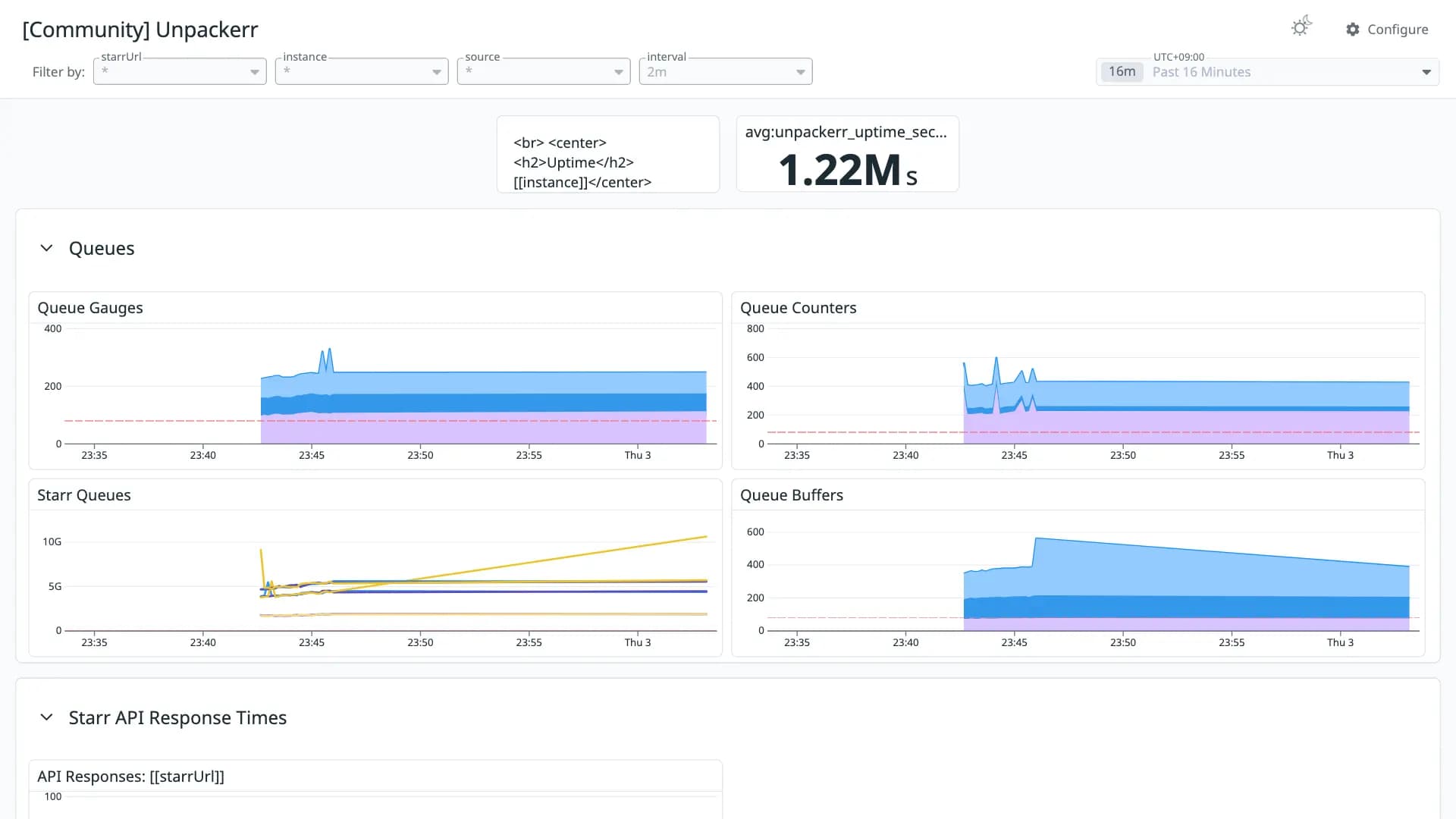
Task: Click the Queue Gauges widget title
Action: 90,308
